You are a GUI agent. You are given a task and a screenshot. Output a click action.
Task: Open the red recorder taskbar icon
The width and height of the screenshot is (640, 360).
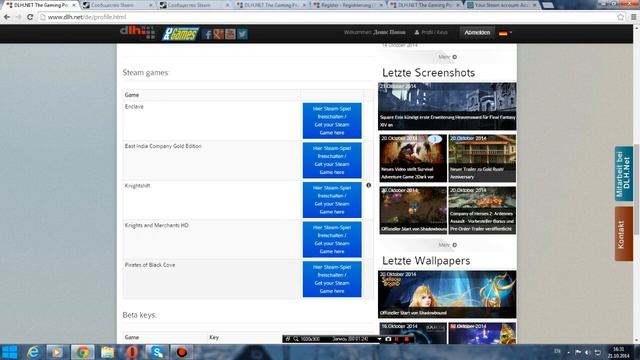182,352
